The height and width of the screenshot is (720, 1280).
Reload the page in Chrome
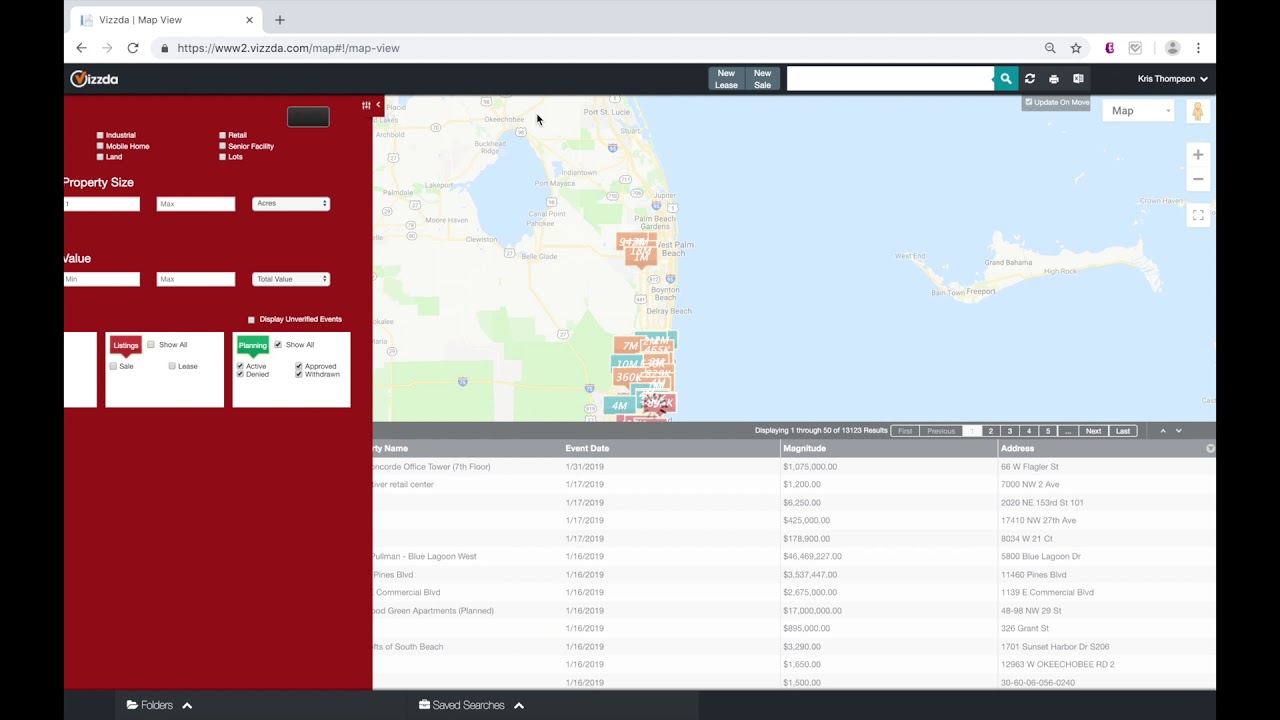(x=133, y=48)
